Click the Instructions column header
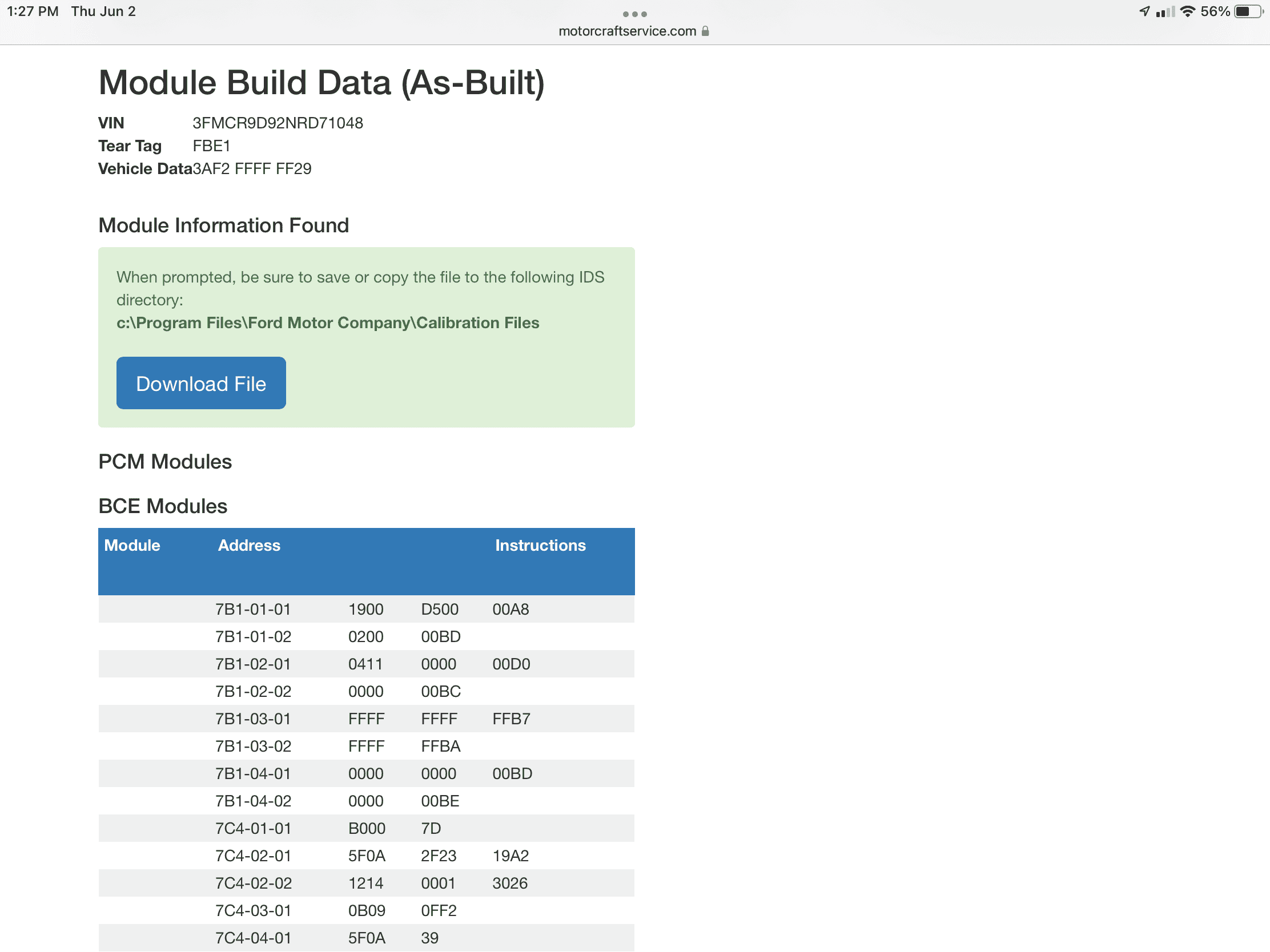The width and height of the screenshot is (1270, 952). pos(540,545)
